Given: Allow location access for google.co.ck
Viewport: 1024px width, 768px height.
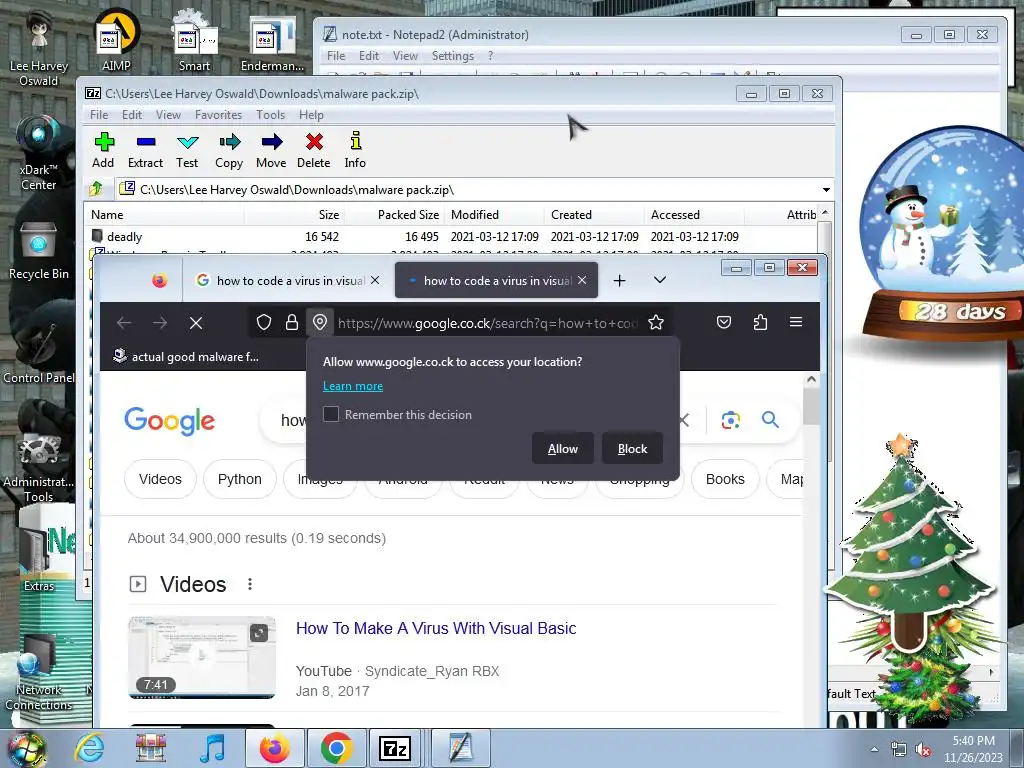Looking at the screenshot, I should click(x=563, y=449).
